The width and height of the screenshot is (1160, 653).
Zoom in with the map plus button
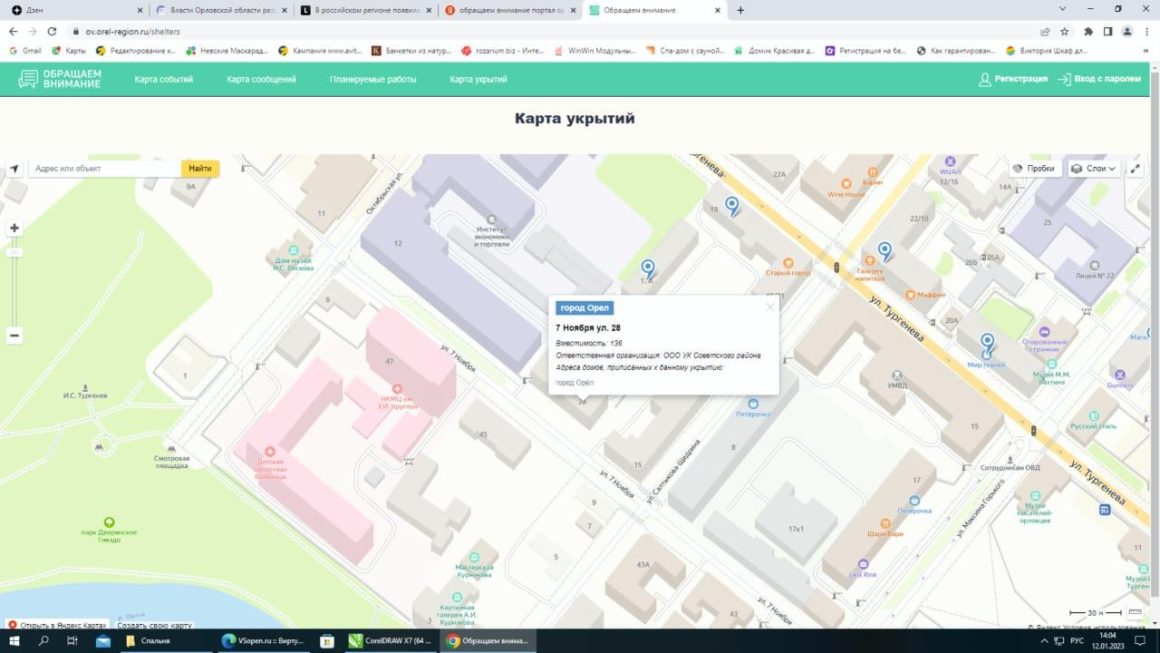pyautogui.click(x=14, y=228)
